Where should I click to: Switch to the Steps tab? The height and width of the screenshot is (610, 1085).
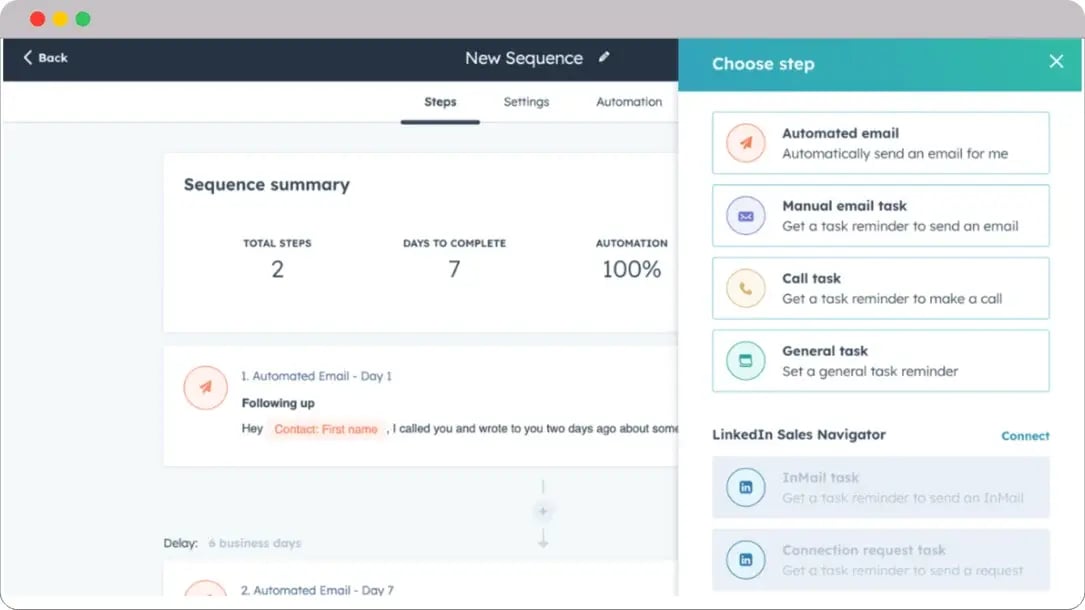point(440,102)
